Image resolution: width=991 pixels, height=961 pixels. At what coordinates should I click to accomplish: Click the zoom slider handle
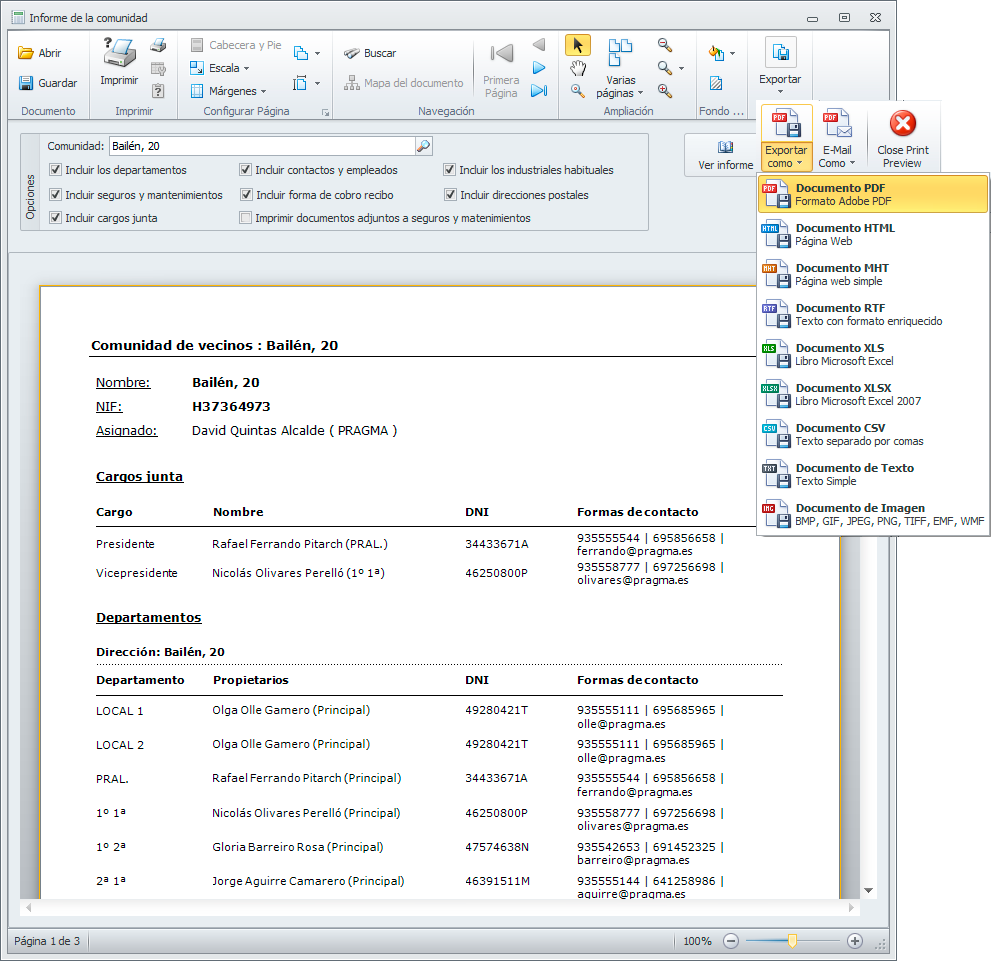[x=792, y=941]
